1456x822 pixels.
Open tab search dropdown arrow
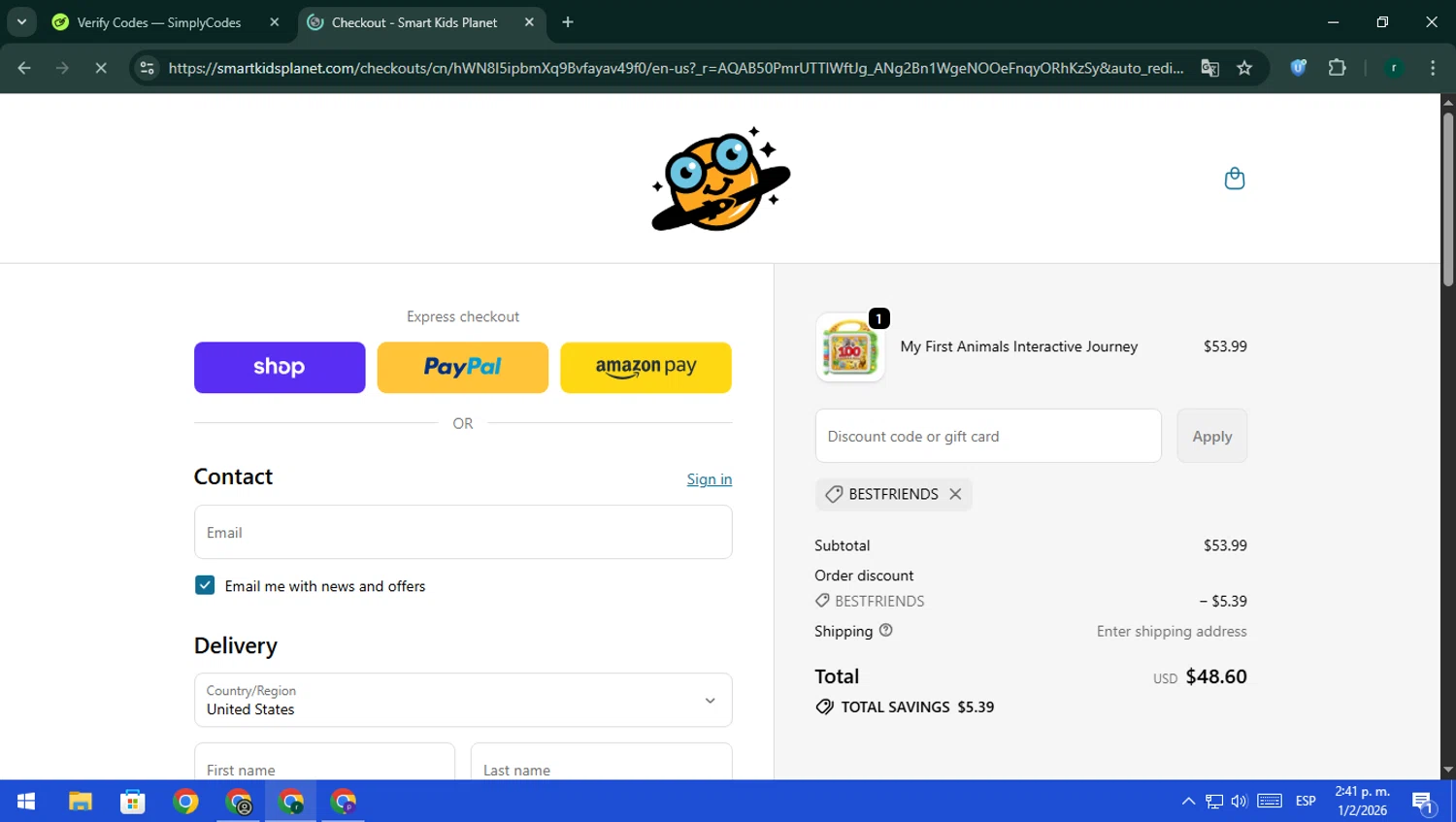click(21, 21)
